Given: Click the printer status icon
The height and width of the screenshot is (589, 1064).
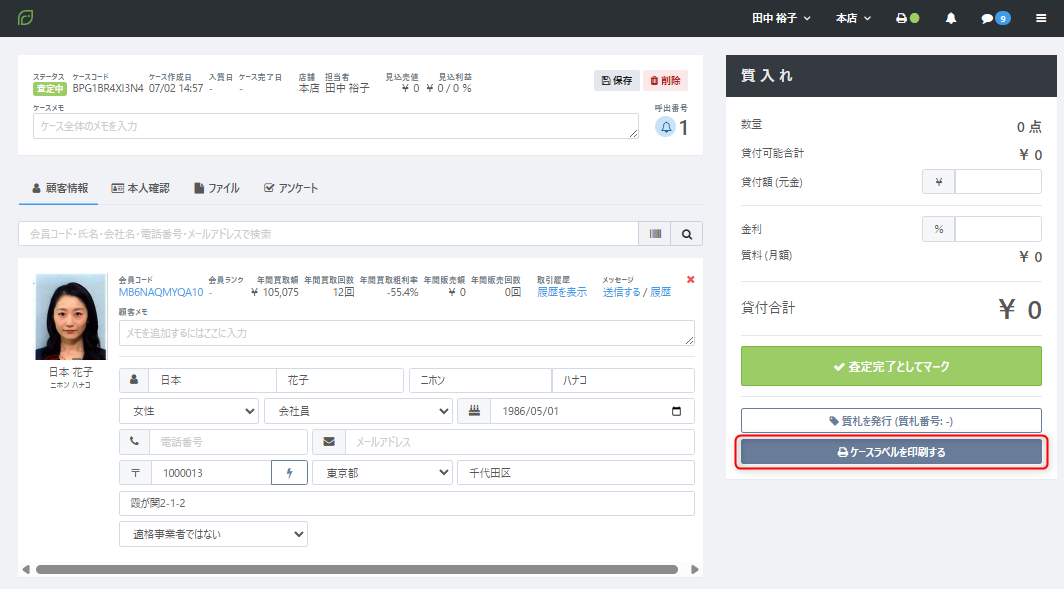Looking at the screenshot, I should click(907, 18).
